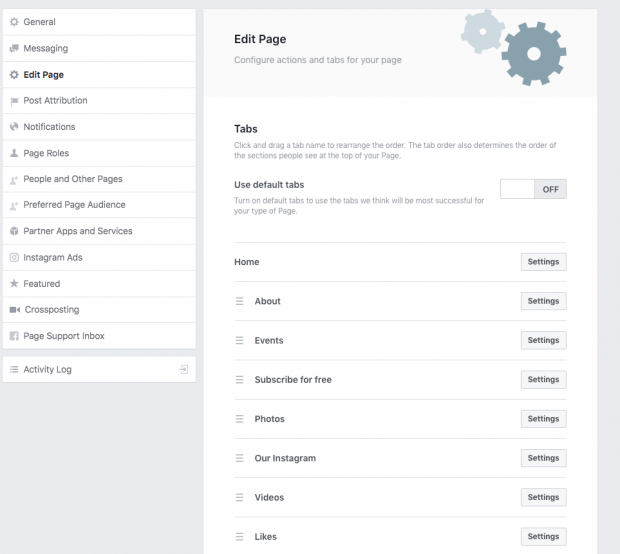The image size is (620, 554).
Task: Click the Notifications globe icon
Action: [14, 127]
